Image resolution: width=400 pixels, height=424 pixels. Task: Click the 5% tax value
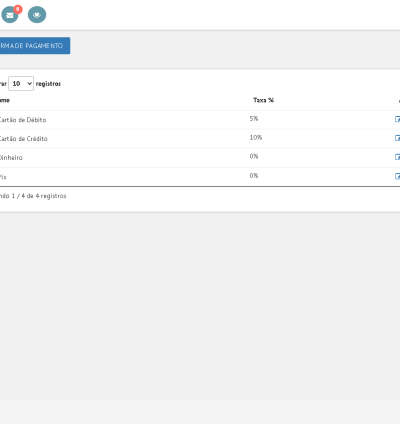(254, 119)
